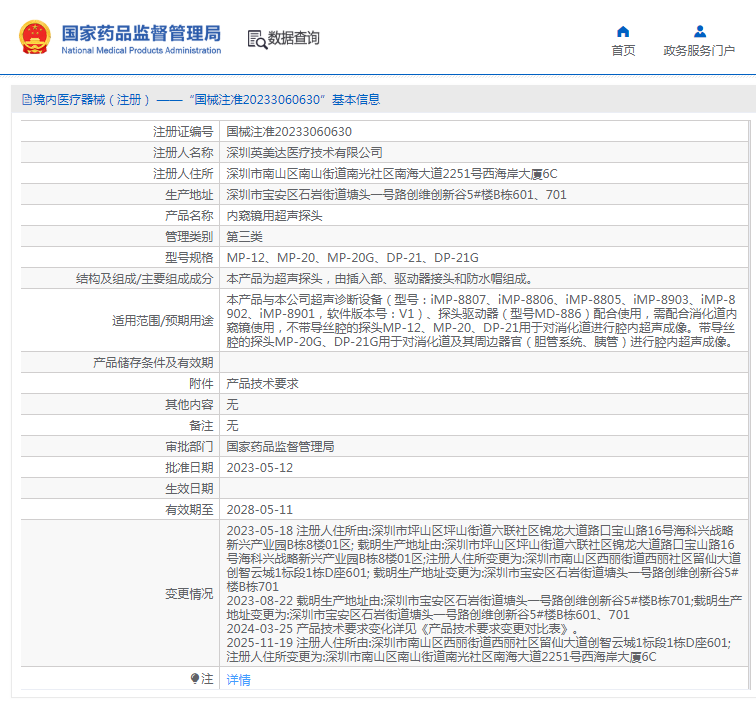Click the 国家药品监督管理局 approval department value

[x=280, y=447]
